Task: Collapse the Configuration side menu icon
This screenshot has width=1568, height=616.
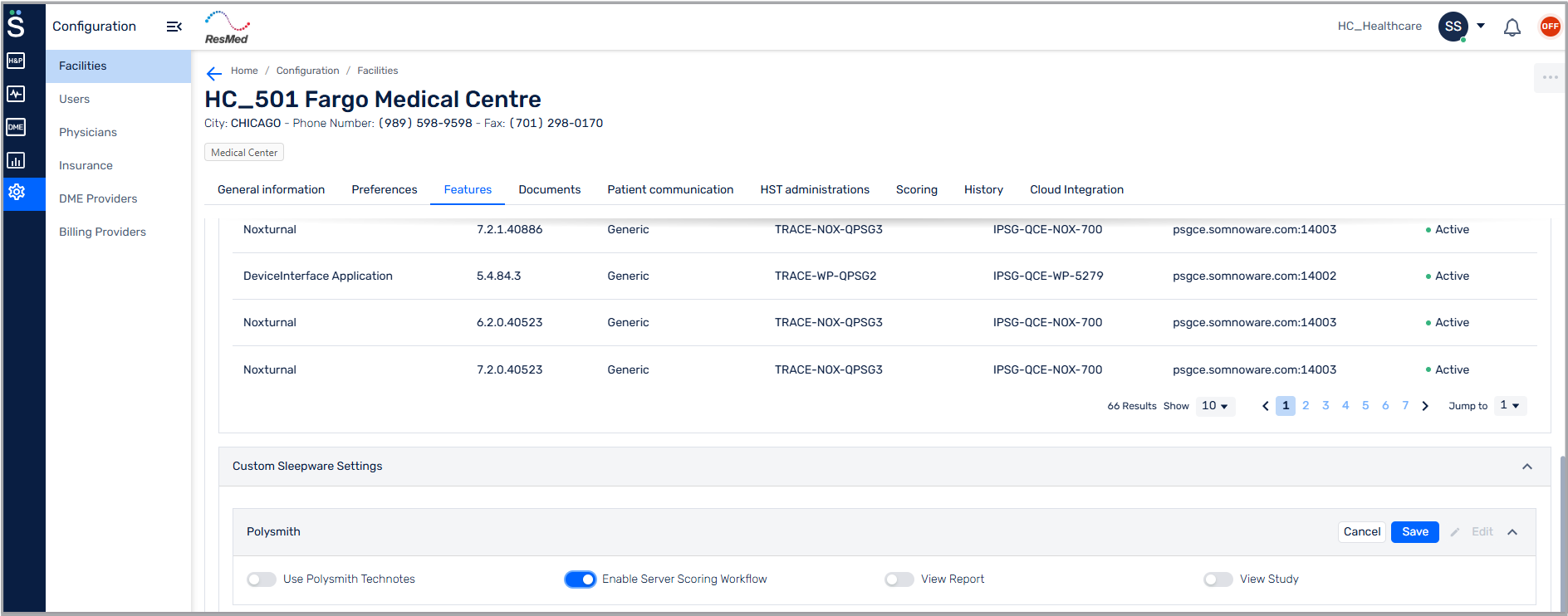Action: 174,27
